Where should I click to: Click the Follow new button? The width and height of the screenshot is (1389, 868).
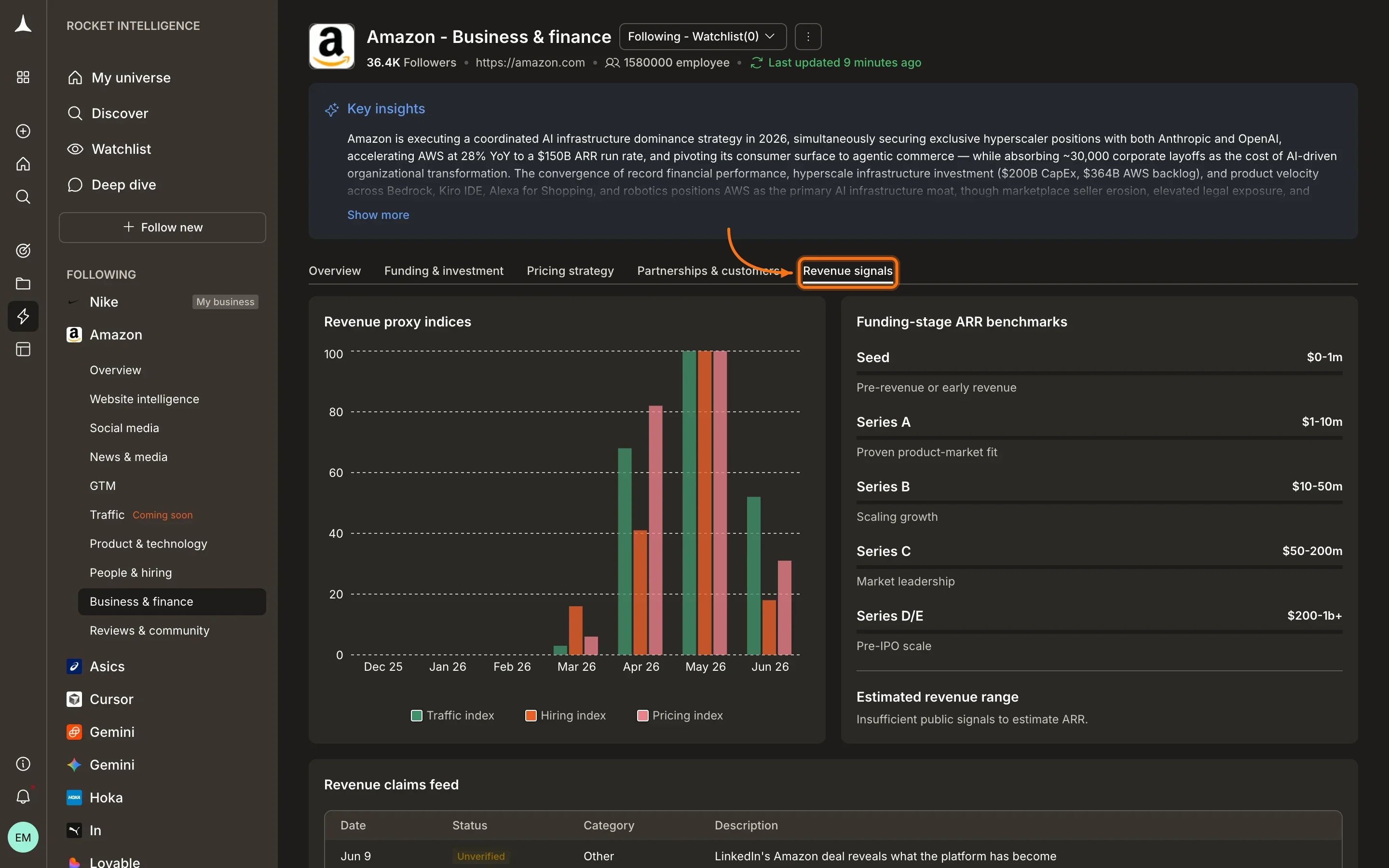point(163,227)
